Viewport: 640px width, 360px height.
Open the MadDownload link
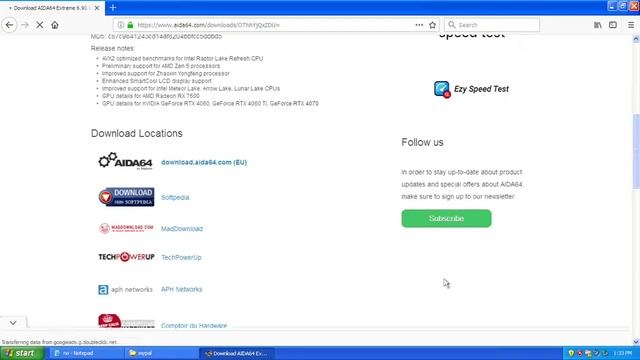click(182, 229)
